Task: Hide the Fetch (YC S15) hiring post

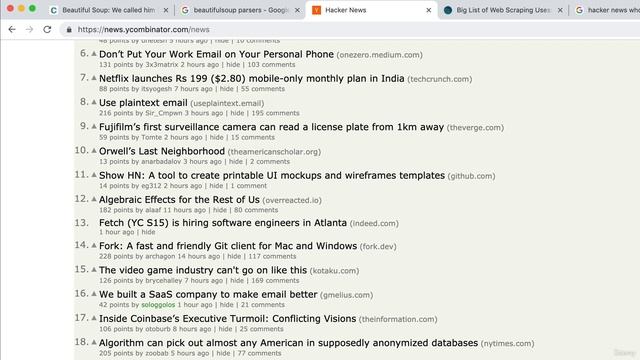Action: [148, 232]
